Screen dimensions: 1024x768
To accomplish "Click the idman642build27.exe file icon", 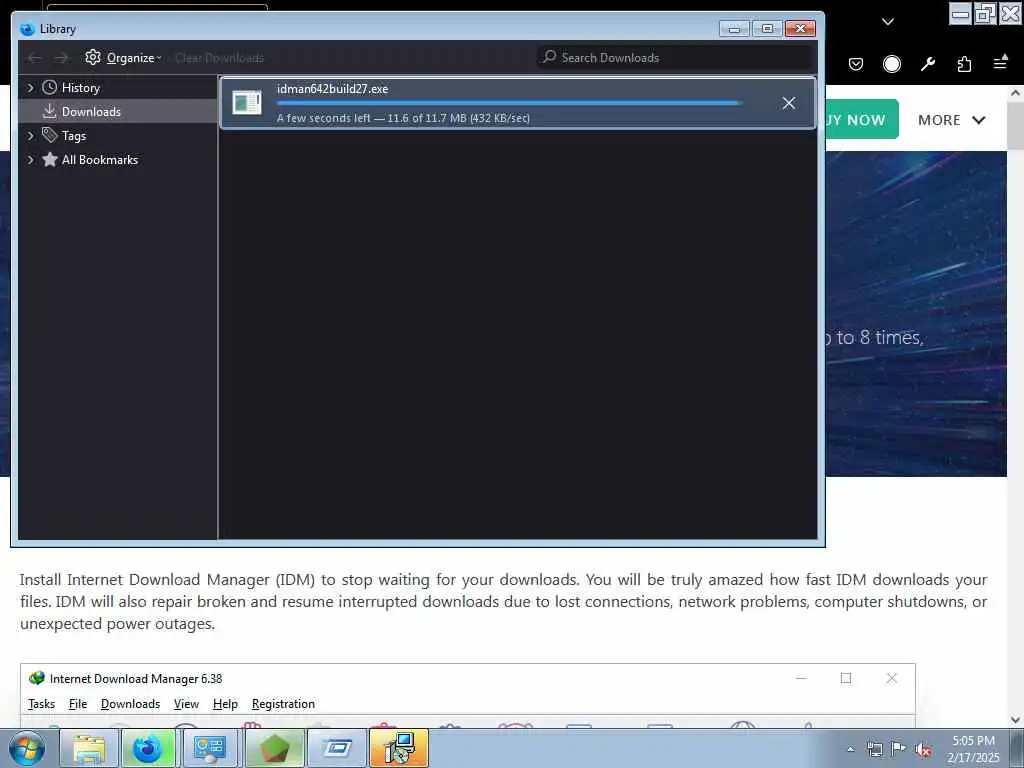I will 247,103.
